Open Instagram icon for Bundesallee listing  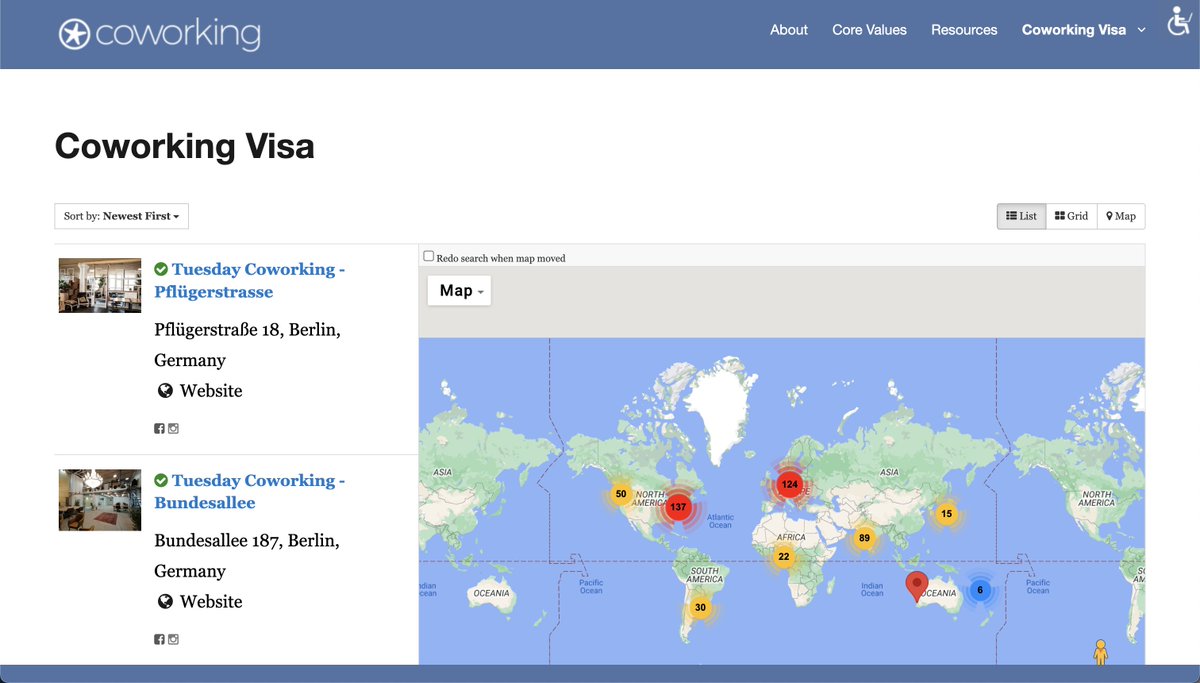pos(173,640)
